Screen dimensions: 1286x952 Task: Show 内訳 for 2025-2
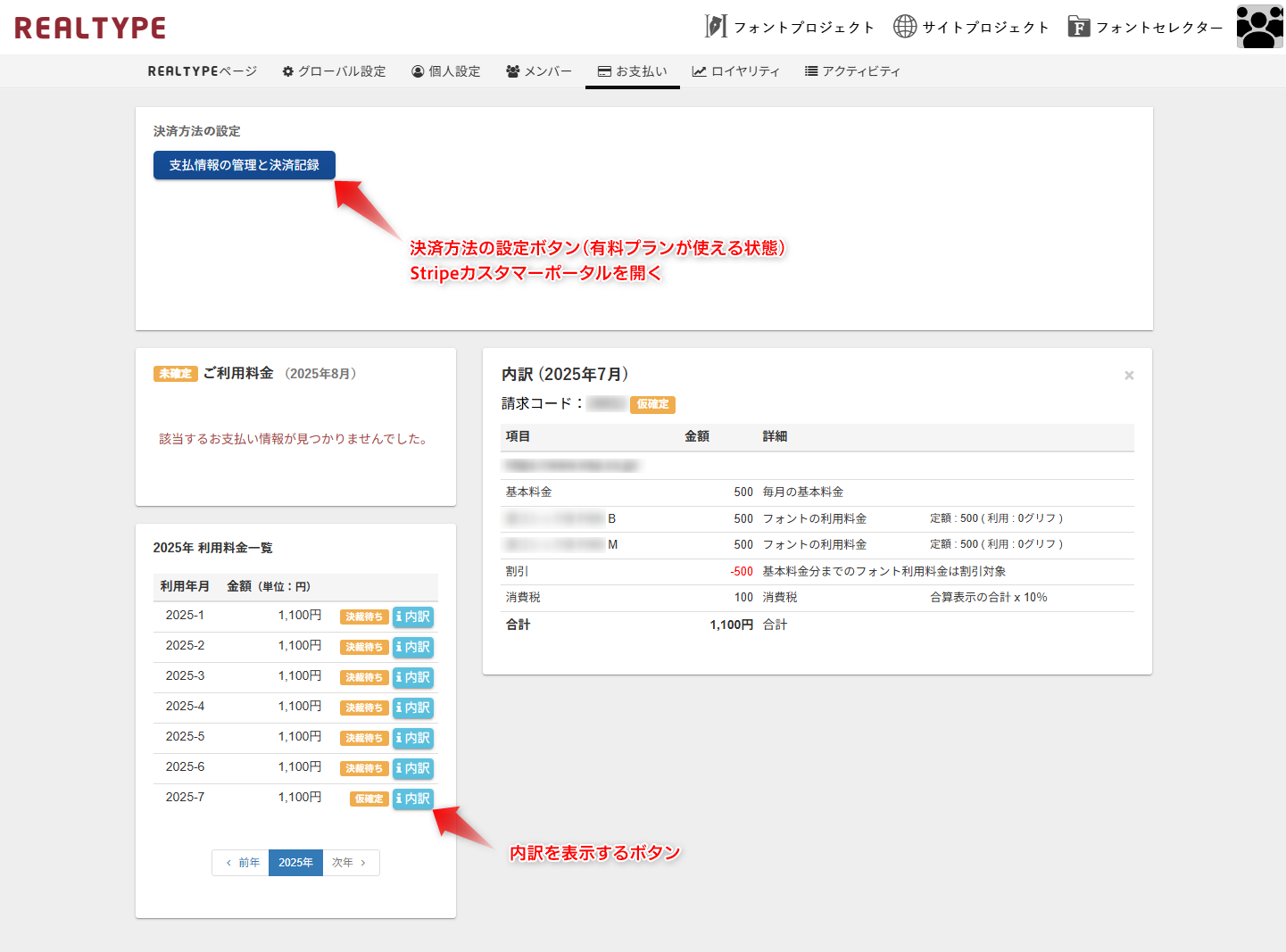coord(413,647)
